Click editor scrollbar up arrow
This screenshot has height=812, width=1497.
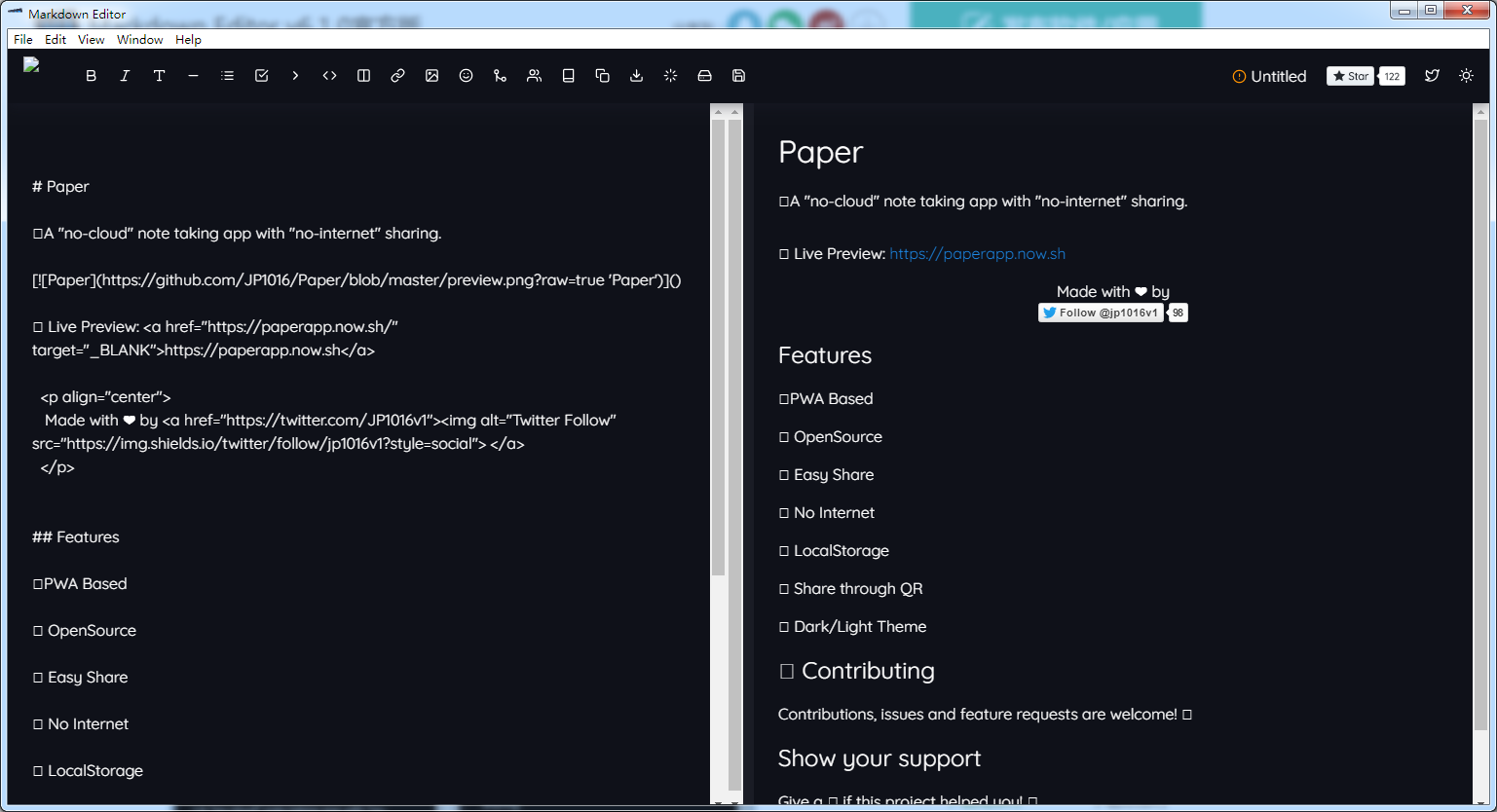click(719, 112)
